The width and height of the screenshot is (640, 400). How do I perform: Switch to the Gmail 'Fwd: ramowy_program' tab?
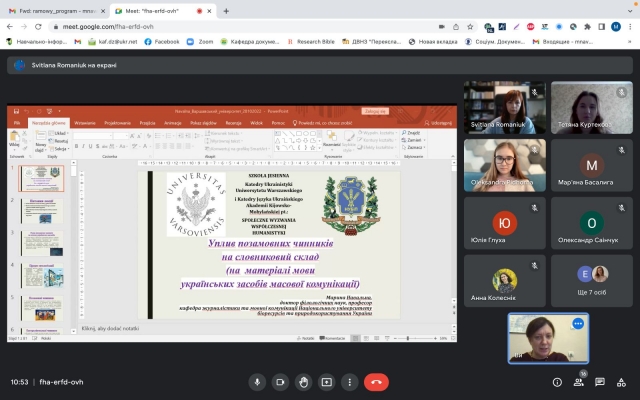[x=56, y=11]
